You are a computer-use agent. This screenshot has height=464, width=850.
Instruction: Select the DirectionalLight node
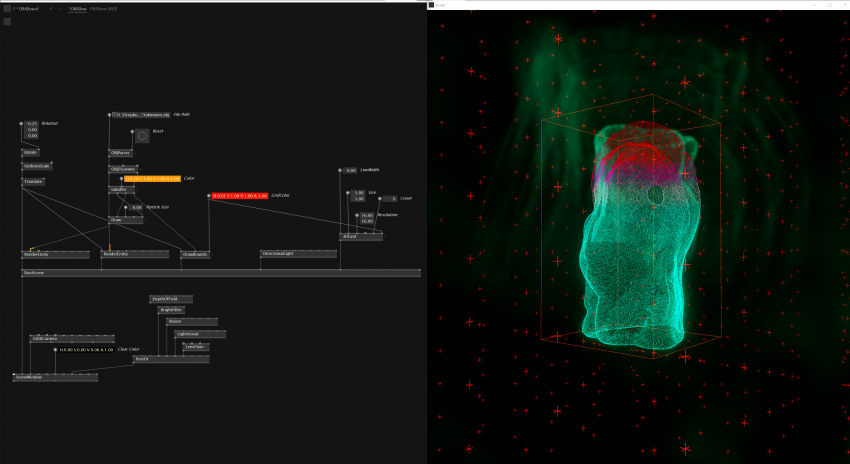coord(298,254)
